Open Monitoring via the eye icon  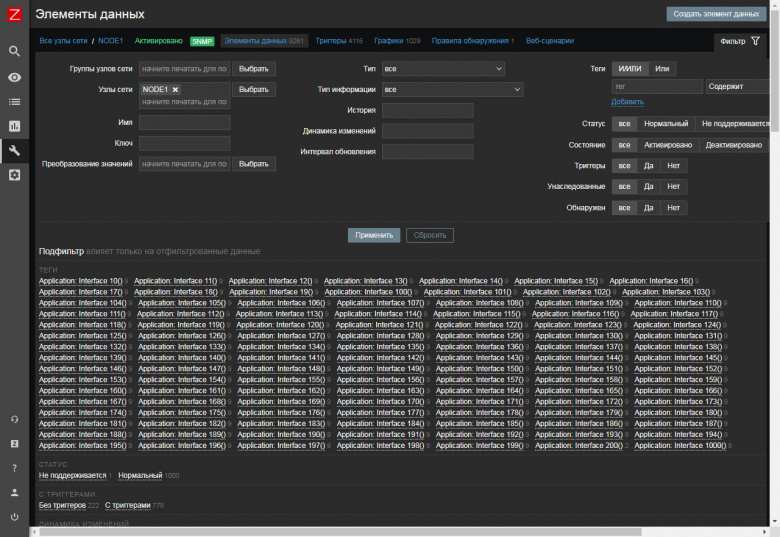tap(14, 77)
